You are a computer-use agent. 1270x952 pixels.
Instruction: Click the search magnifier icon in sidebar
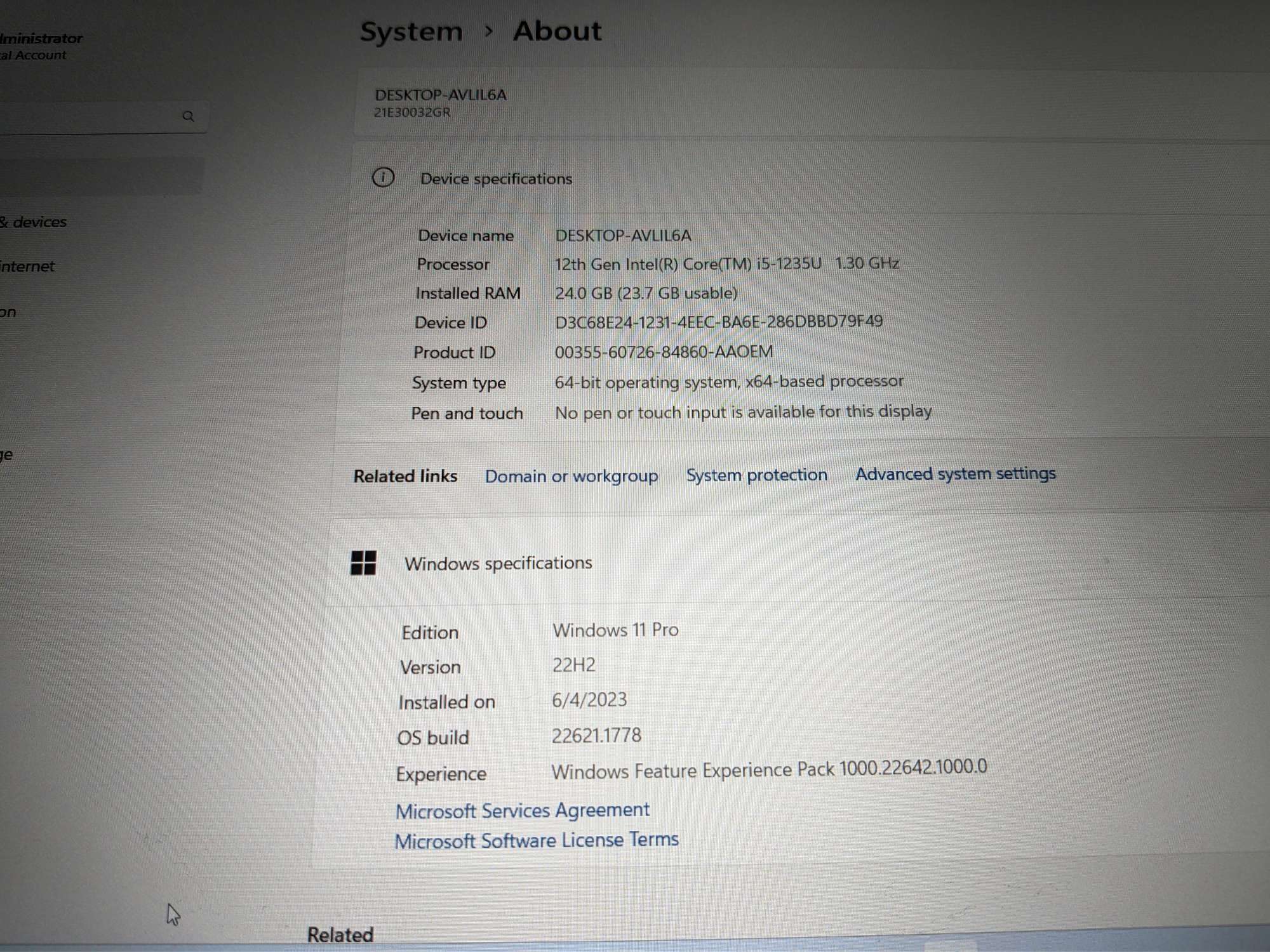click(x=188, y=116)
